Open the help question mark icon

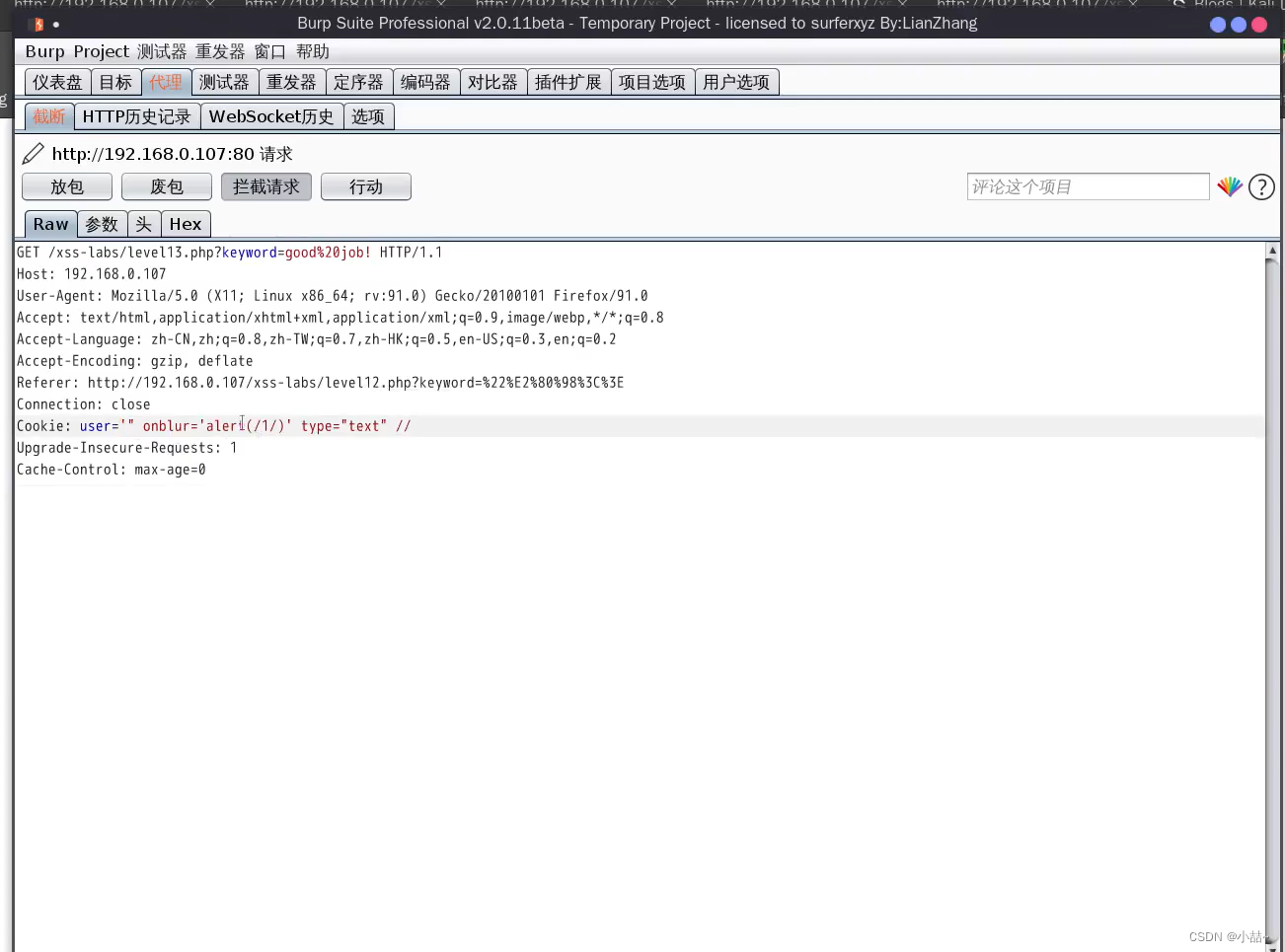[1261, 186]
